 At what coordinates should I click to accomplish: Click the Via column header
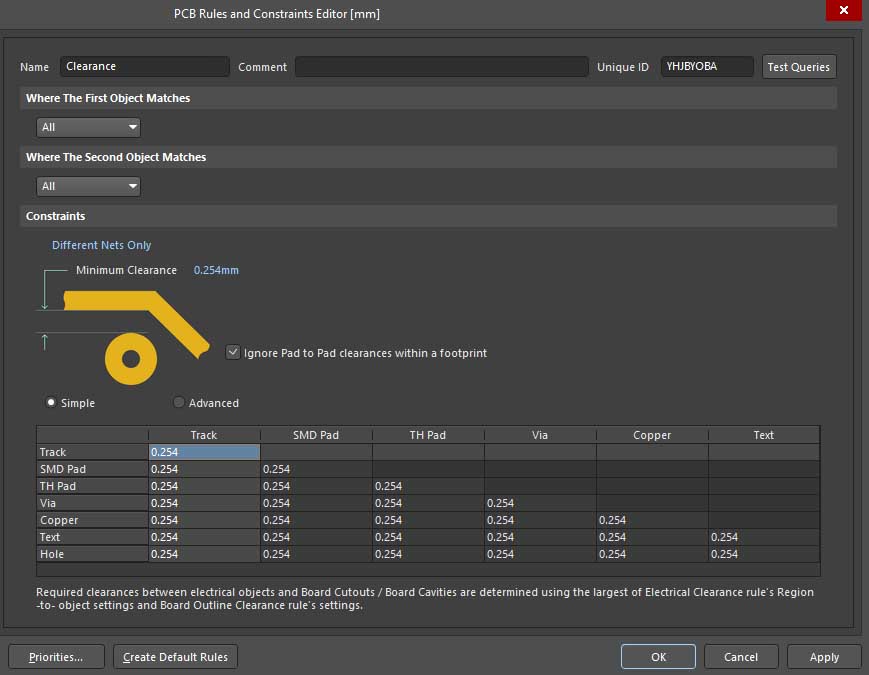(540, 435)
